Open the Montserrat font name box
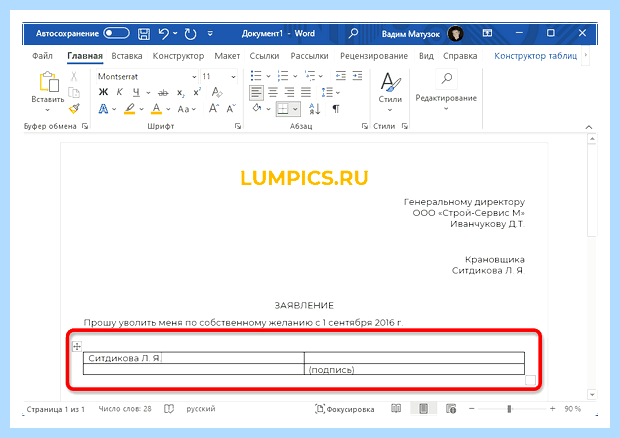 click(x=147, y=77)
